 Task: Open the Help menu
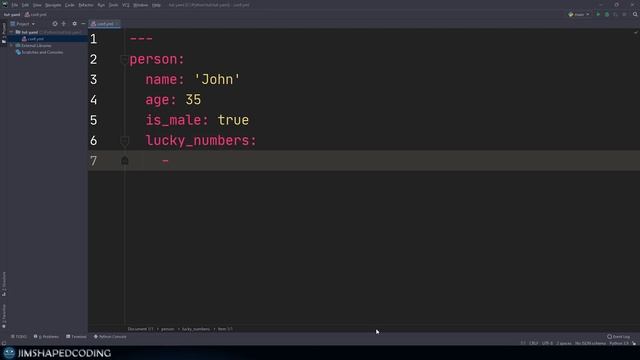point(156,5)
